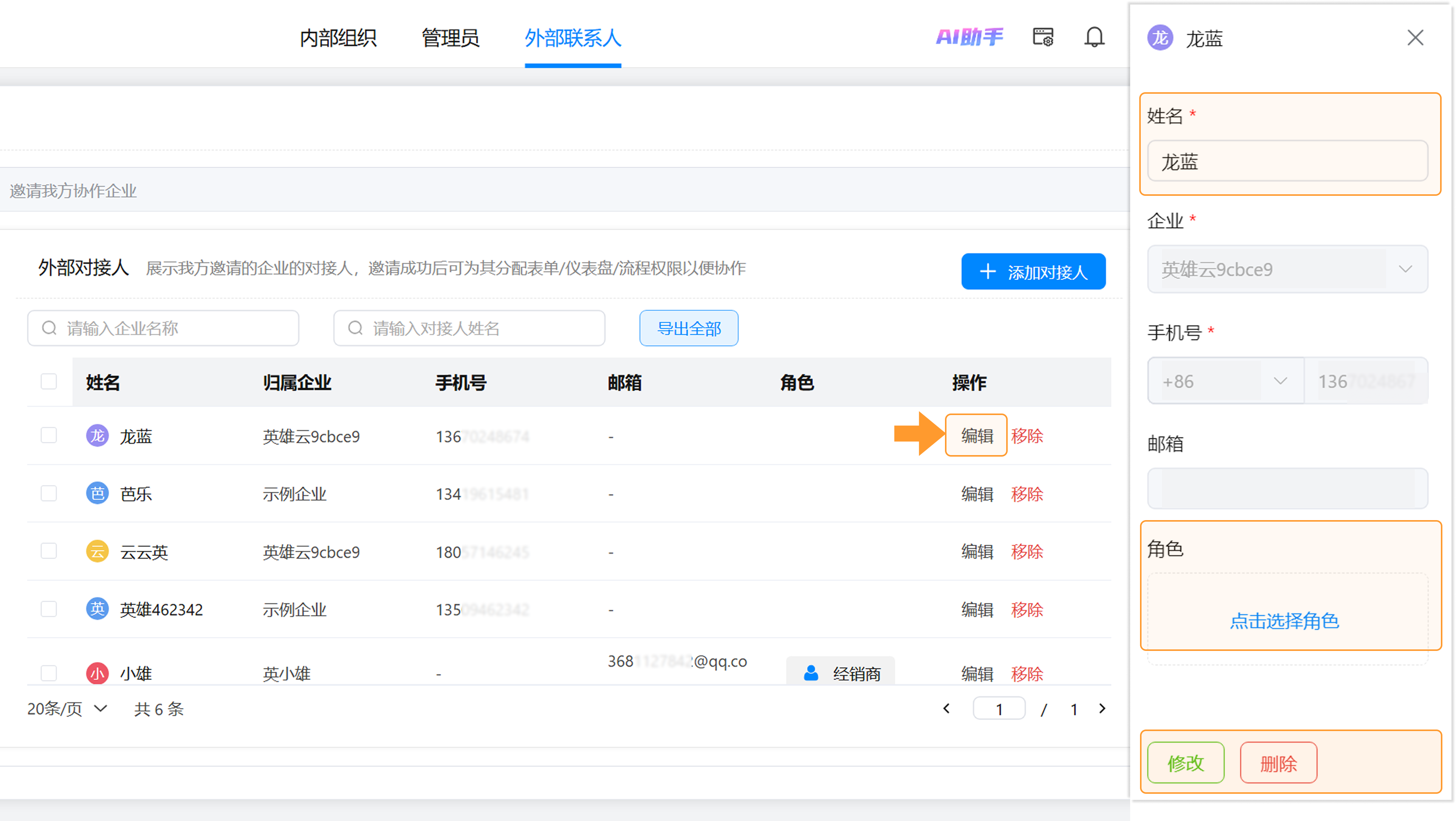Click 编辑 for 小雄 row
1456x821 pixels.
click(977, 673)
